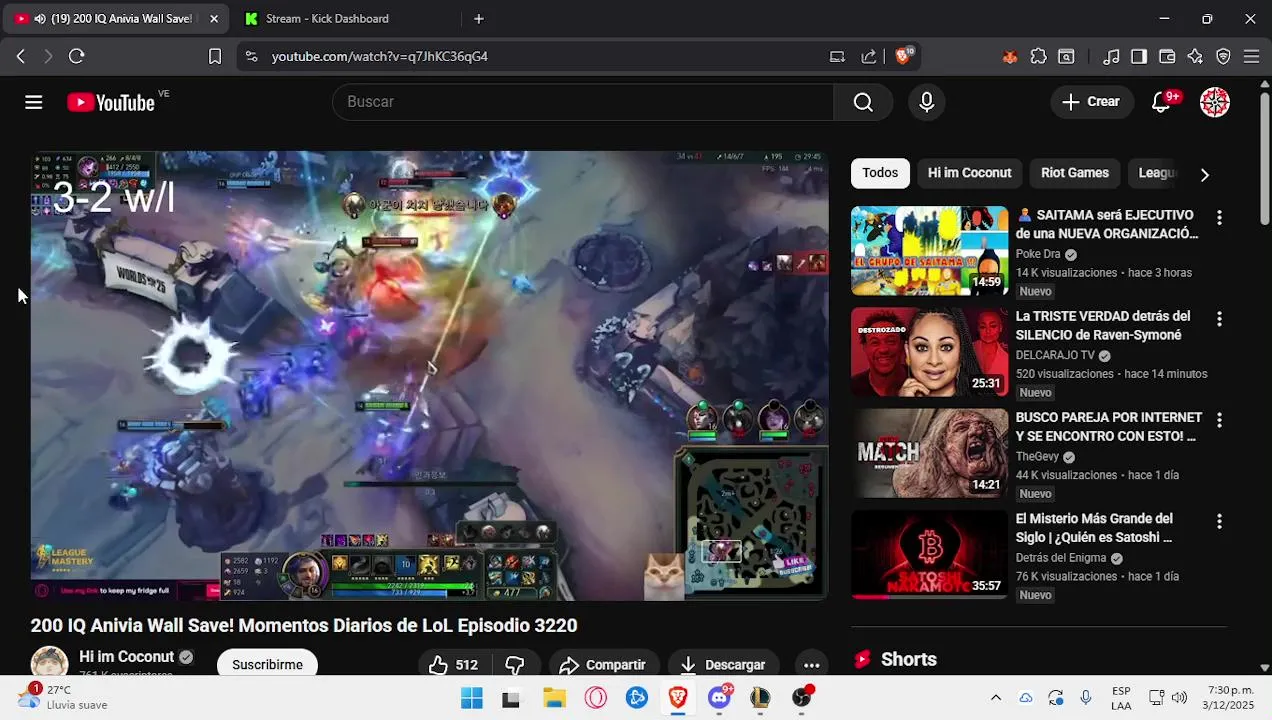Viewport: 1272px width, 720px height.
Task: Open more actions for SAITAMA video
Action: point(1219,218)
